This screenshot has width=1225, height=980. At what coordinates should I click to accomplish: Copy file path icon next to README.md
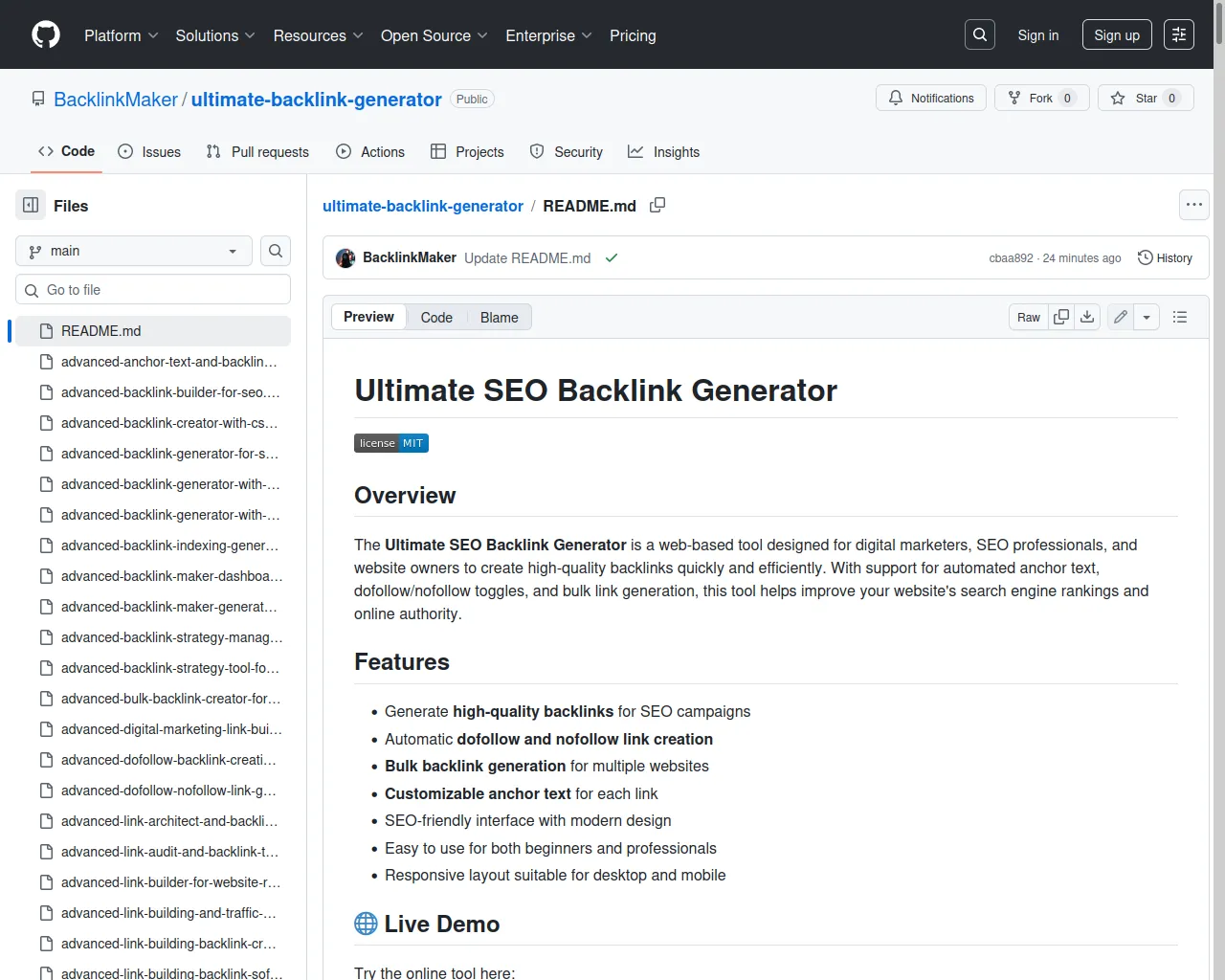click(x=657, y=206)
